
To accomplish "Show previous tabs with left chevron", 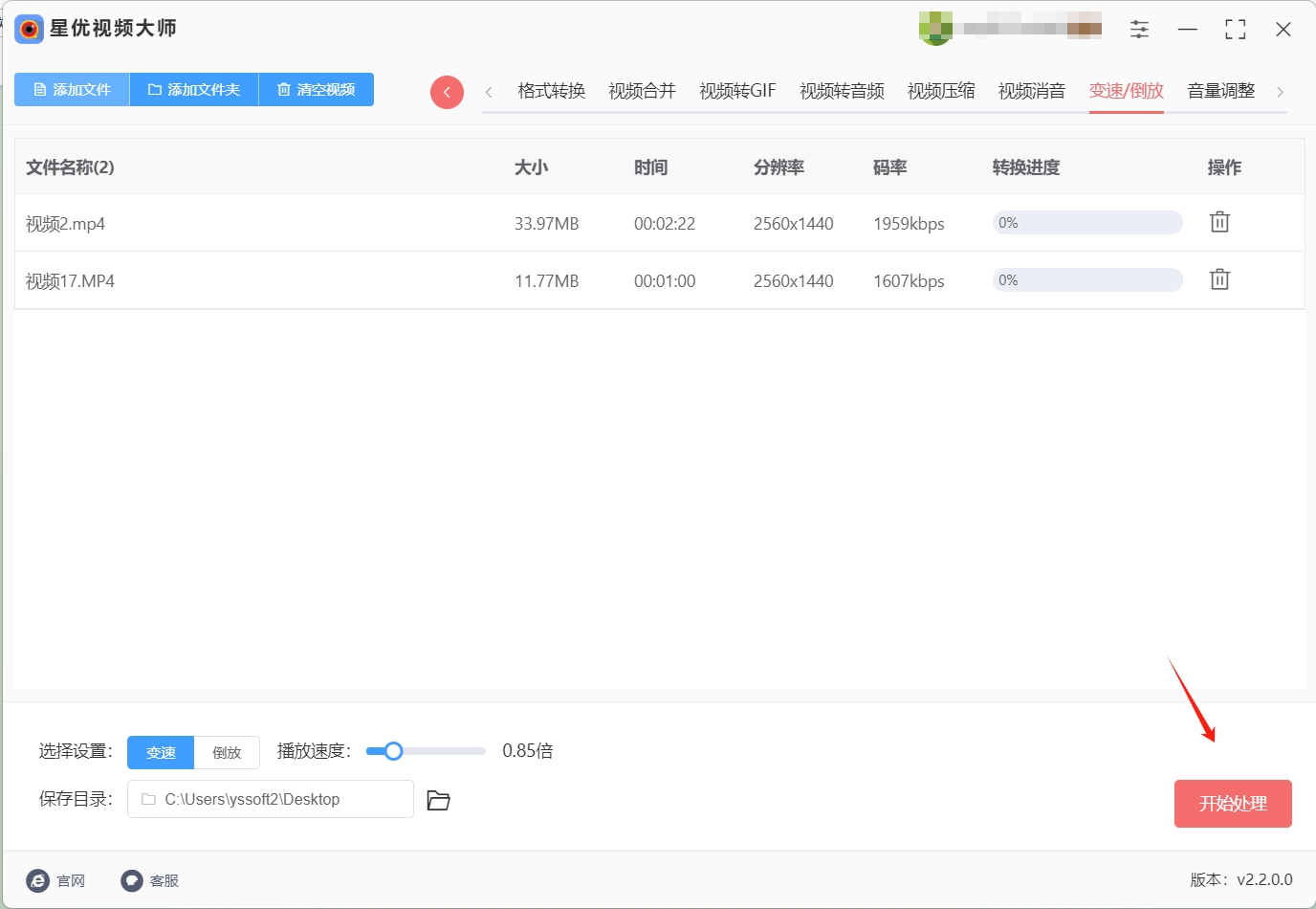I will tap(489, 92).
